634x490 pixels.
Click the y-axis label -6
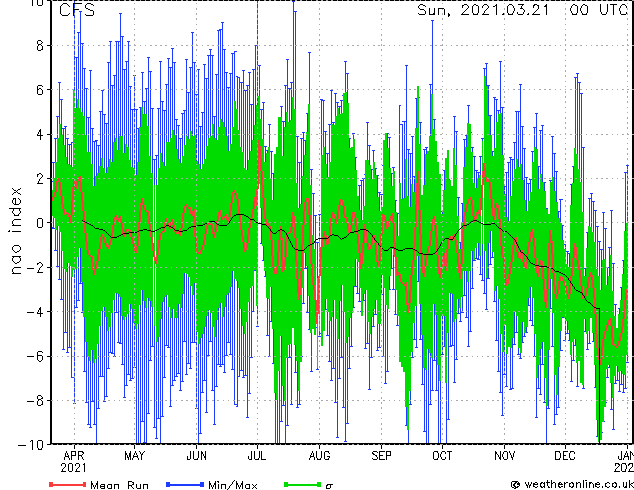(x=35, y=356)
